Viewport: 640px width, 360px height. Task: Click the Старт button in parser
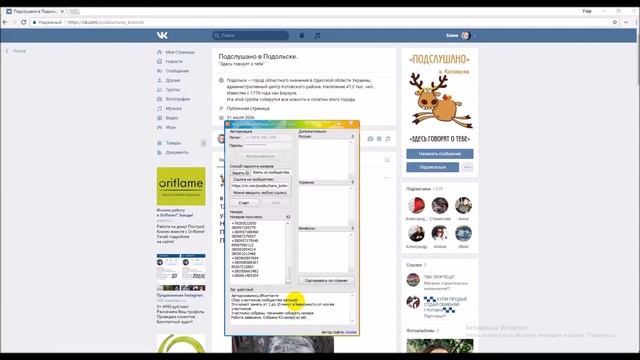click(244, 202)
